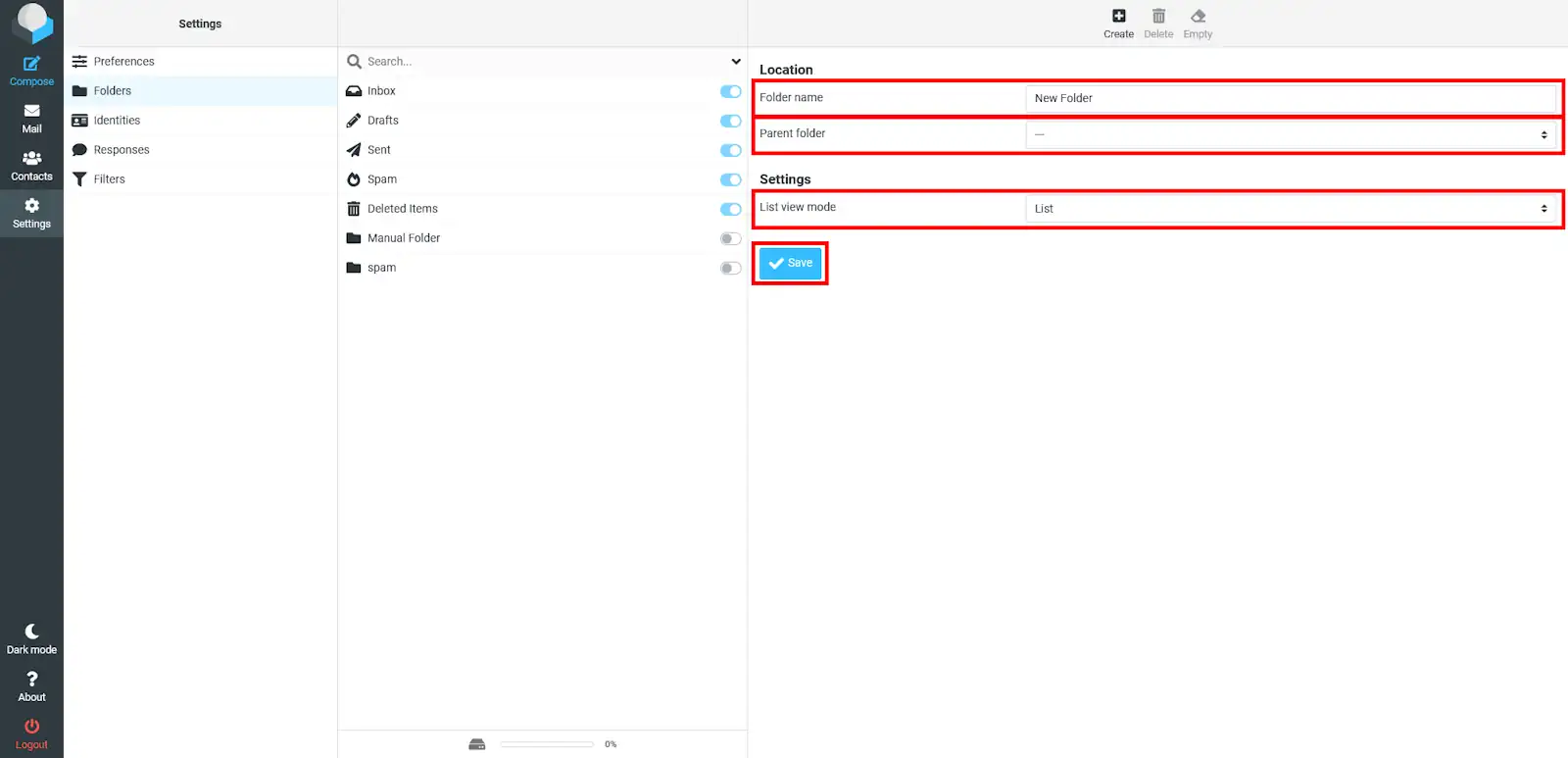Click the Save button
The height and width of the screenshot is (758, 1568).
click(790, 263)
